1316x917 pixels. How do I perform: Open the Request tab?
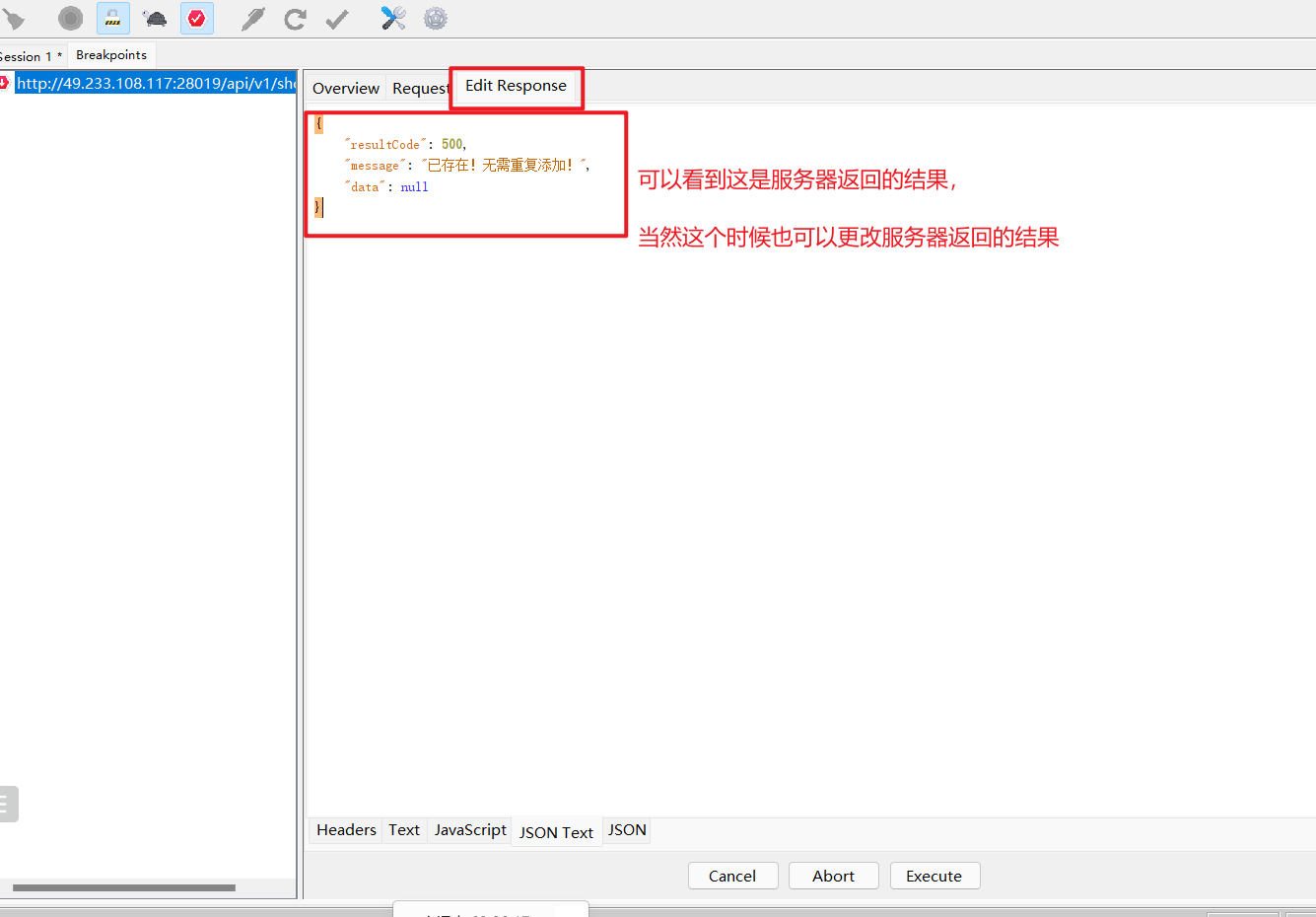pos(420,88)
